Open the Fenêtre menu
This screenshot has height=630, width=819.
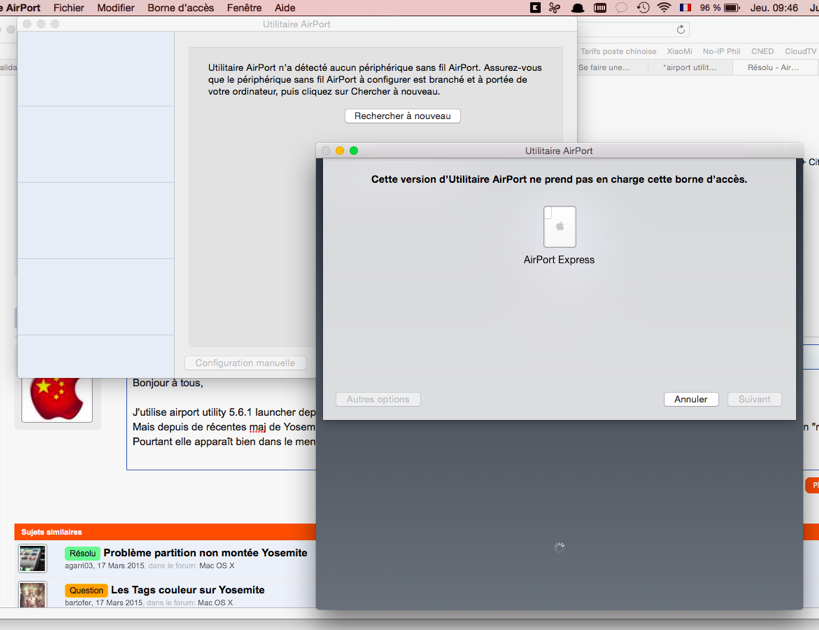coord(244,8)
